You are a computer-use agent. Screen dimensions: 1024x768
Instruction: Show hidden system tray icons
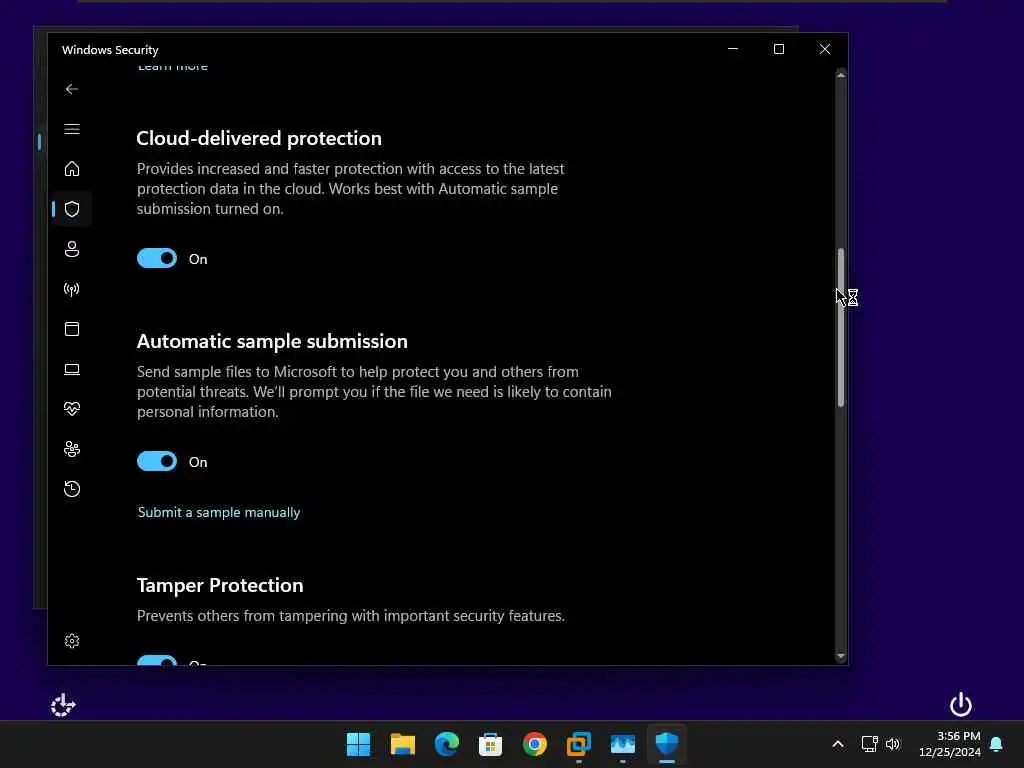point(838,744)
